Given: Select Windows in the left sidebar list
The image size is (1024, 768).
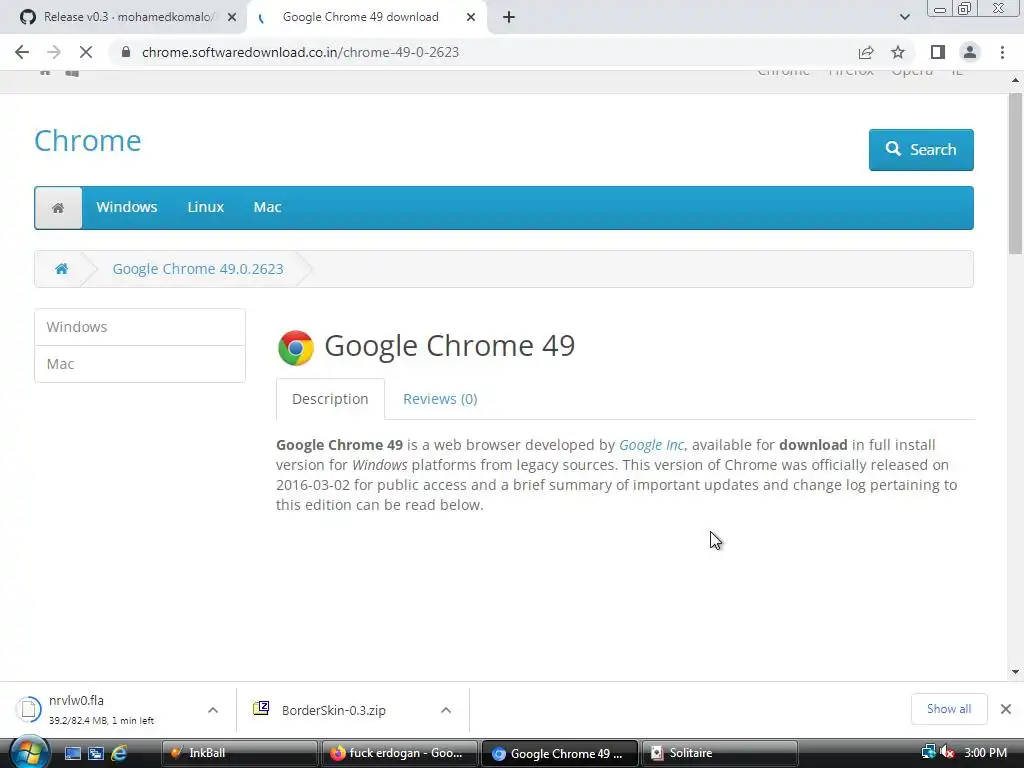Looking at the screenshot, I should [140, 327].
